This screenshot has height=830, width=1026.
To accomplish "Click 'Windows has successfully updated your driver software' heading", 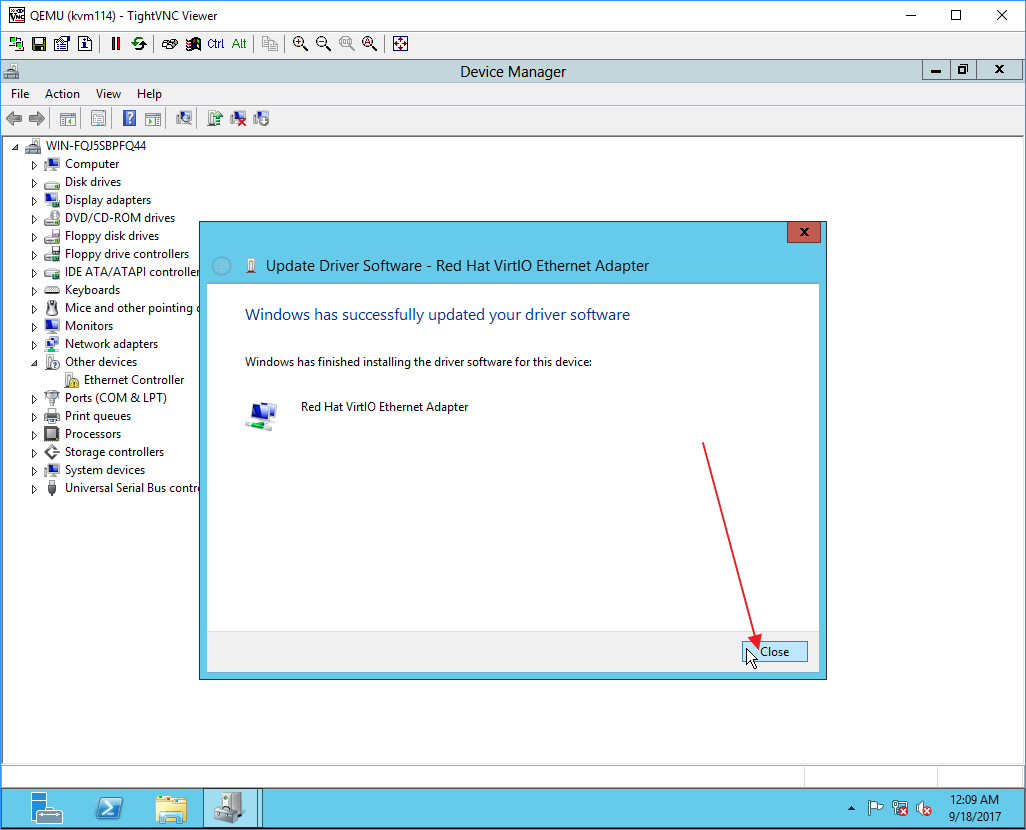I will click(x=437, y=315).
